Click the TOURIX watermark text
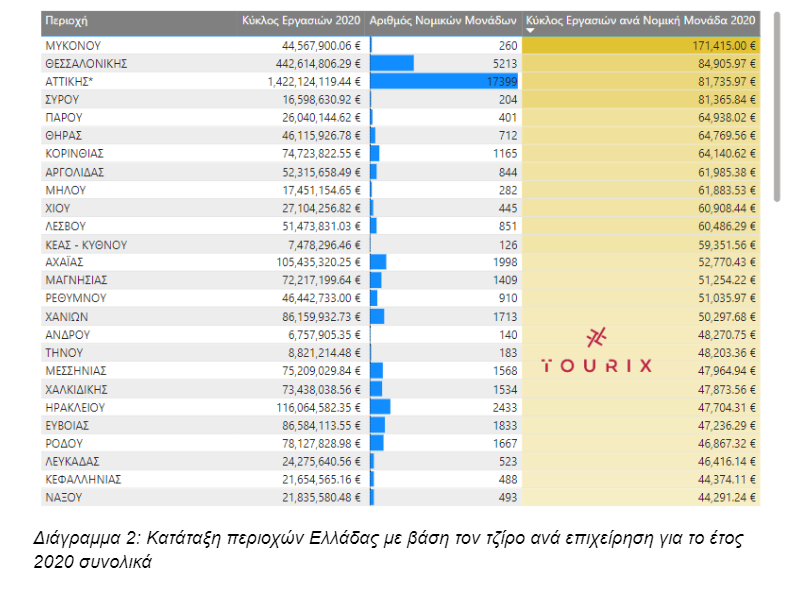Viewport: 801px width, 598px height. pyautogui.click(x=596, y=366)
